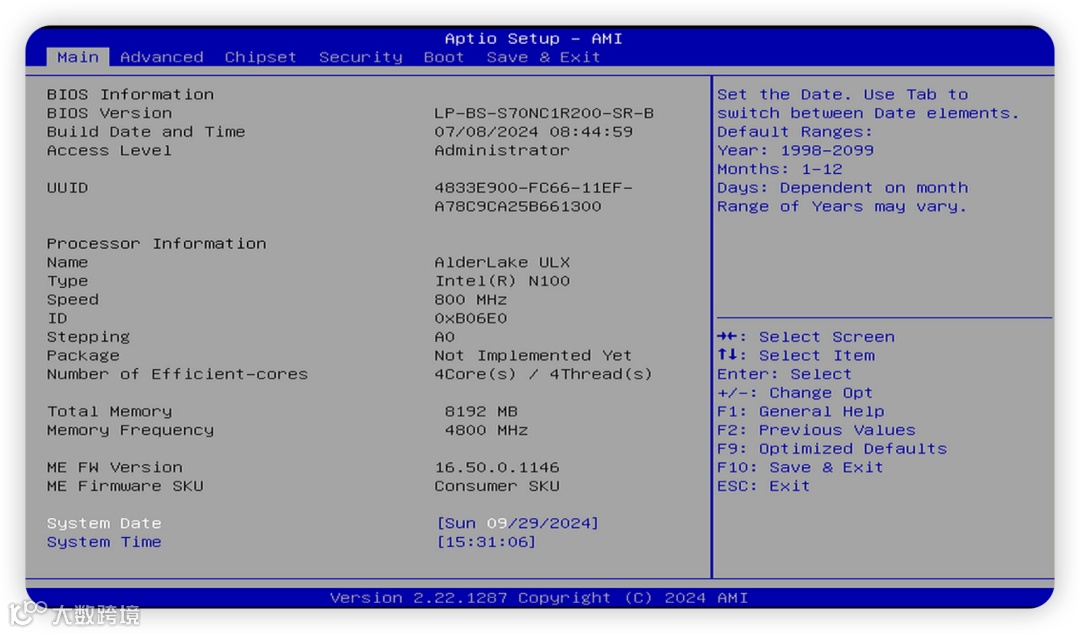Viewport: 1080px width, 634px height.
Task: Click the UUID label
Action: 68,187
